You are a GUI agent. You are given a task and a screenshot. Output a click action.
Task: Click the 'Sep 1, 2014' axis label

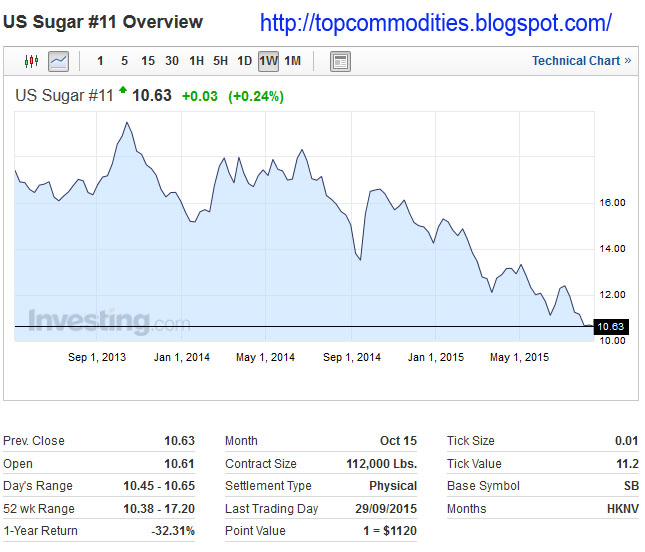coord(352,357)
